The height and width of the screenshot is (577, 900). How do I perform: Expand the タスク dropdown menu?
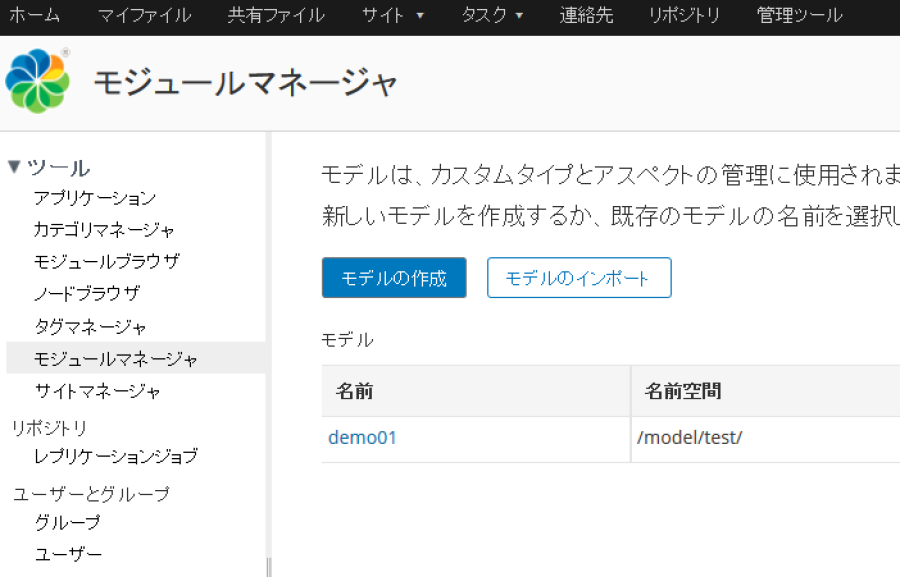[x=492, y=16]
